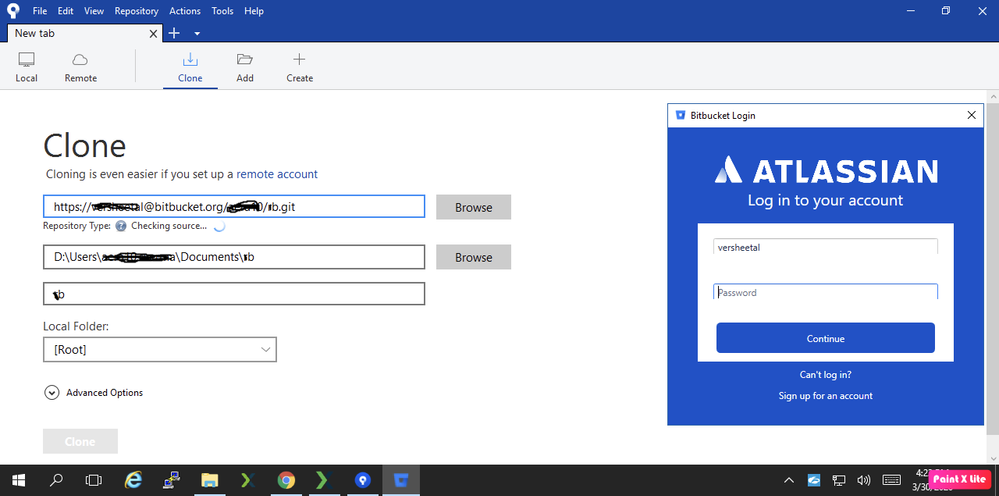Click the Password field

826,292
